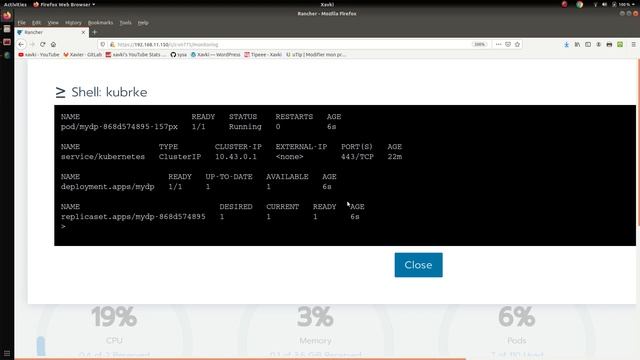
Task: Click deployment.apps/mydp text
Action: pos(108,187)
